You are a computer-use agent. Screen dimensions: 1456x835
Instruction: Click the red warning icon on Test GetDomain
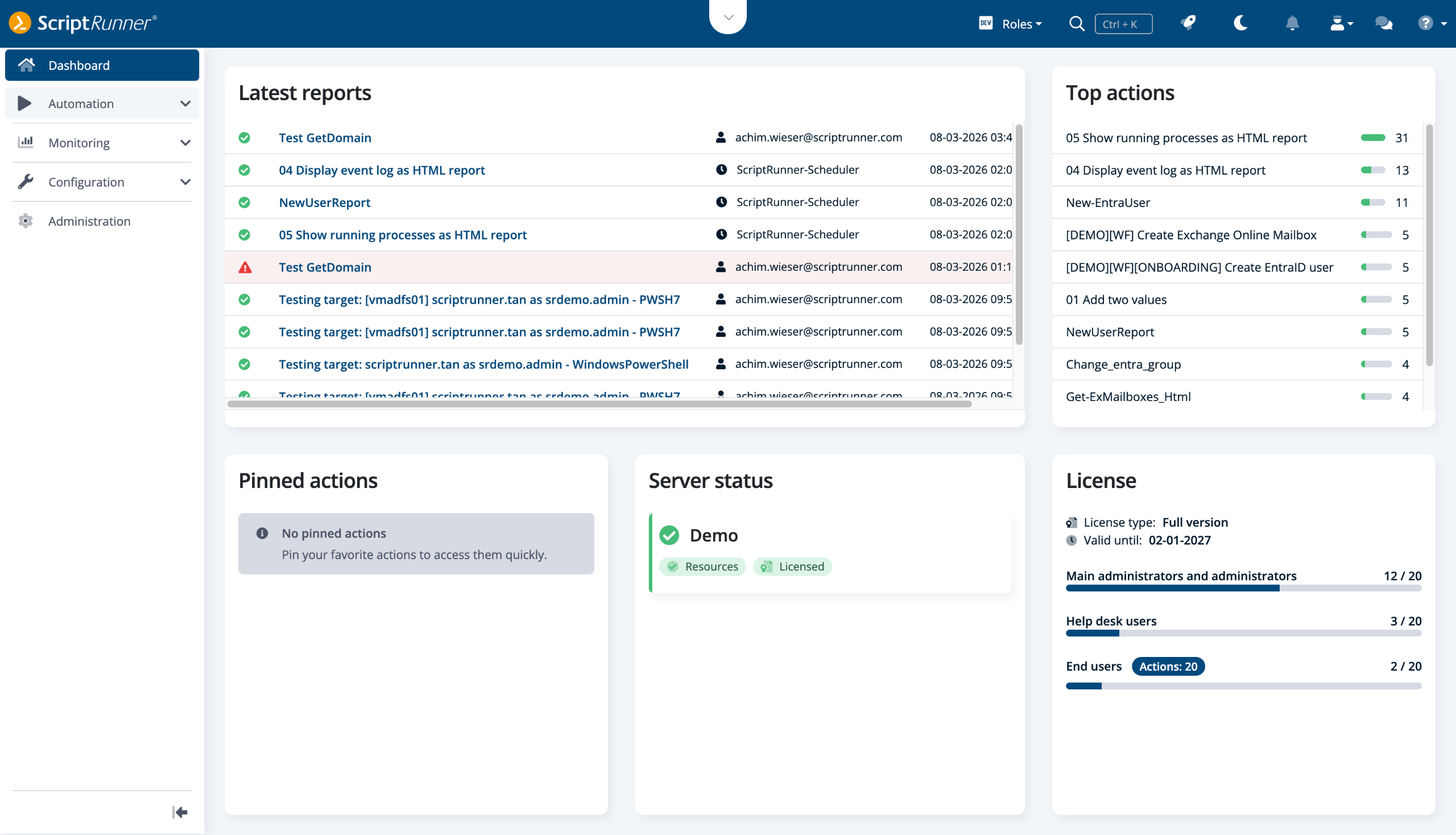[245, 267]
